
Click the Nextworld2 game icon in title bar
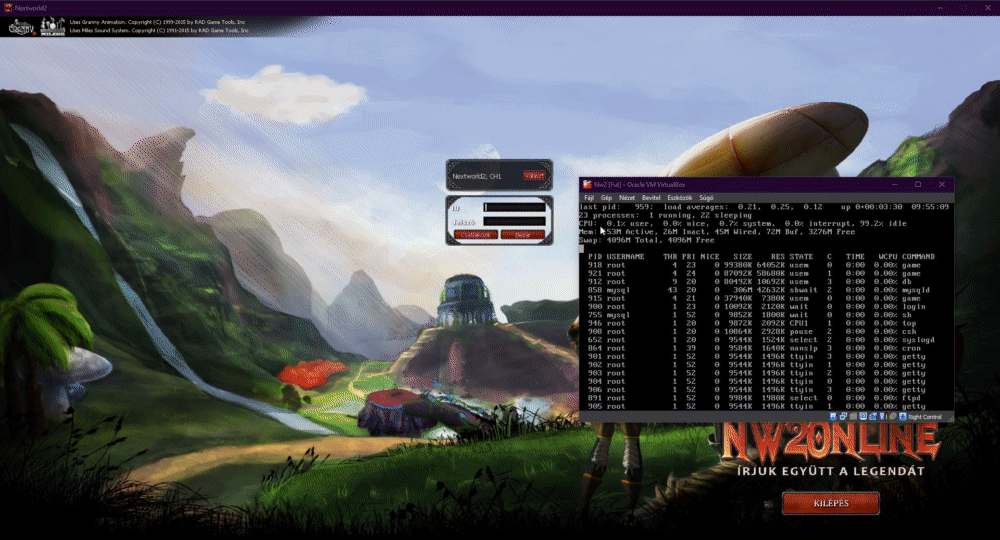[x=8, y=8]
